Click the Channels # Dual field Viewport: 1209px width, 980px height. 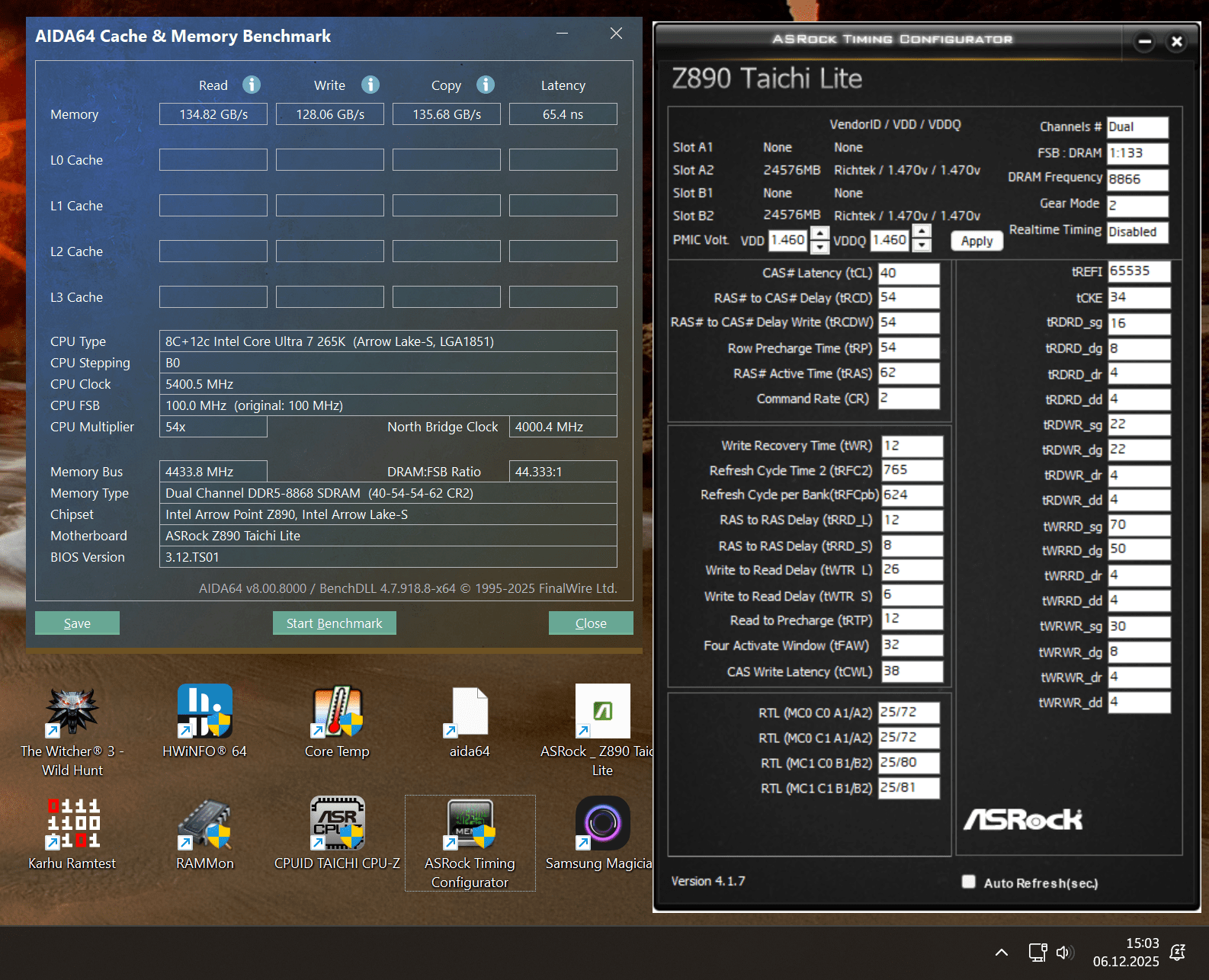[1137, 127]
